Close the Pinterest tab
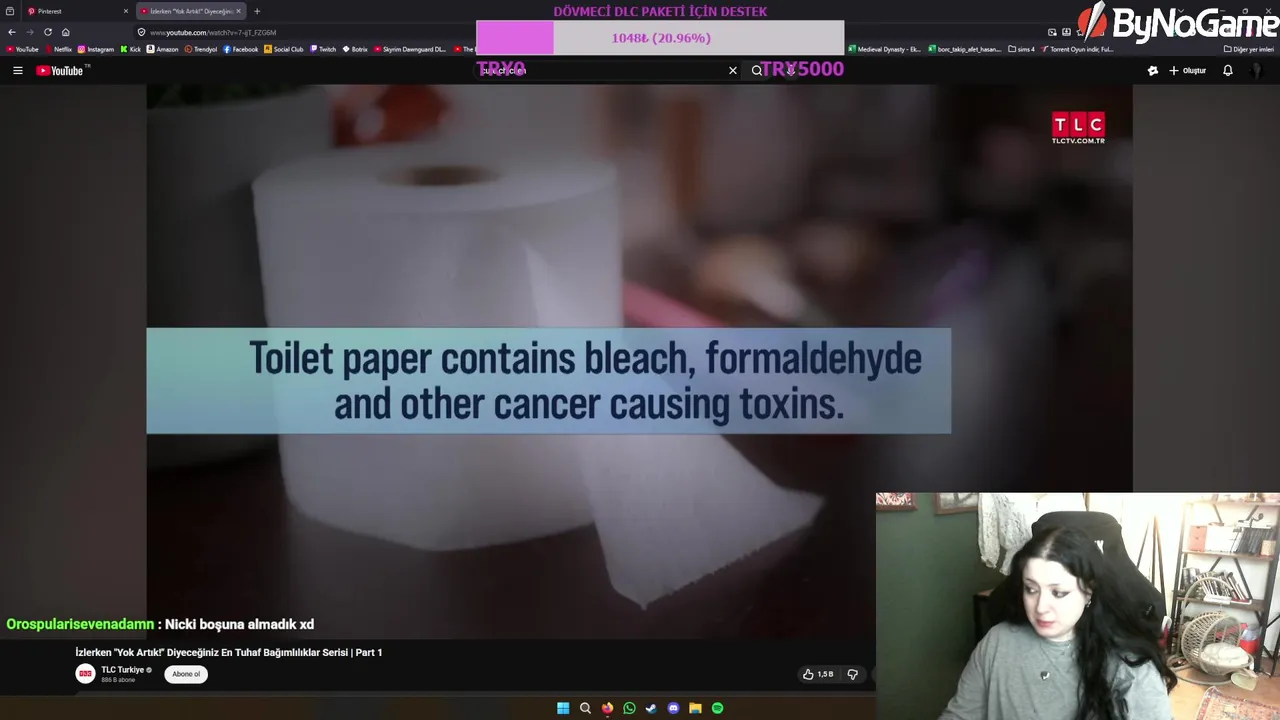The image size is (1280, 720). click(x=126, y=11)
